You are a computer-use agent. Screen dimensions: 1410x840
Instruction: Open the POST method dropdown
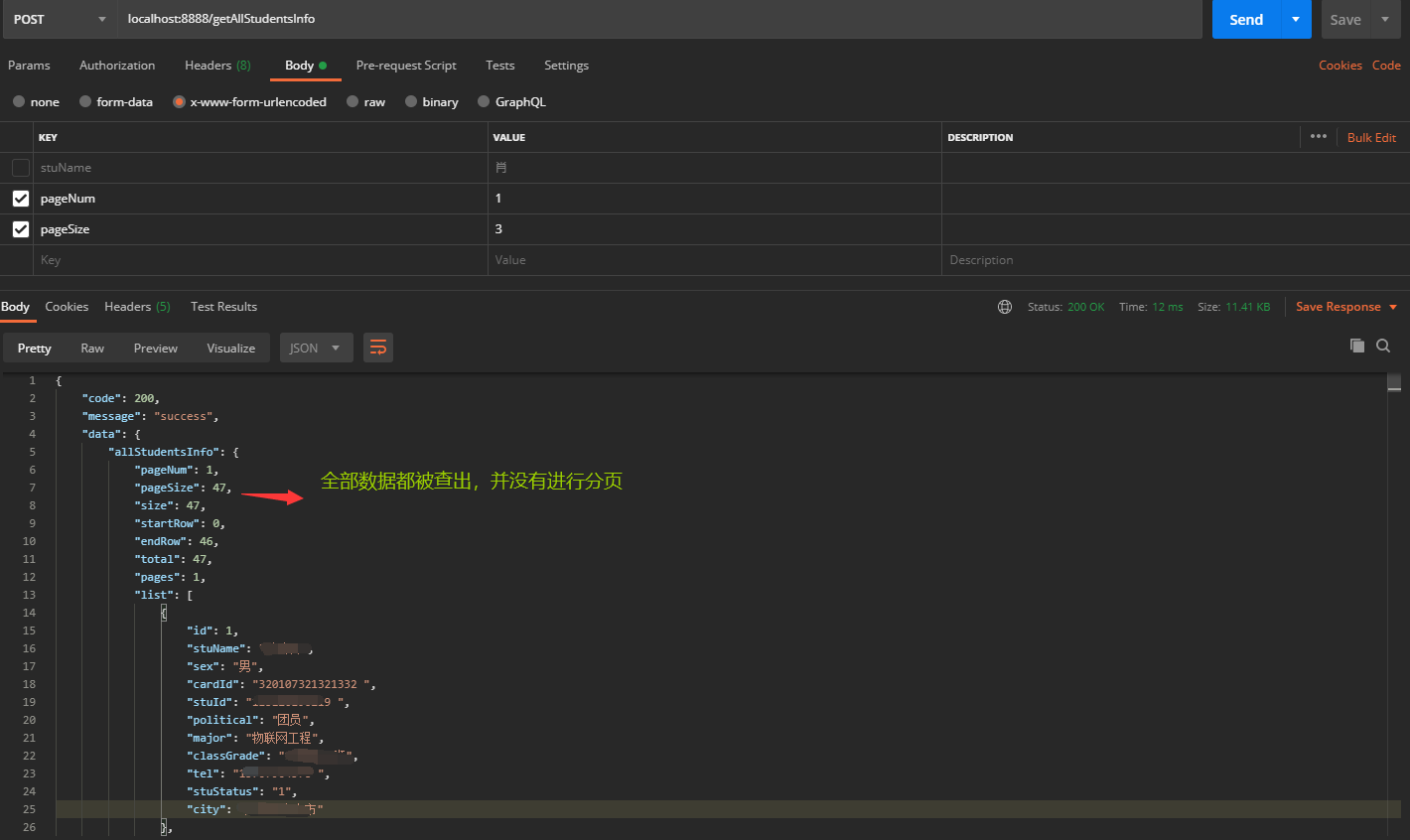60,19
